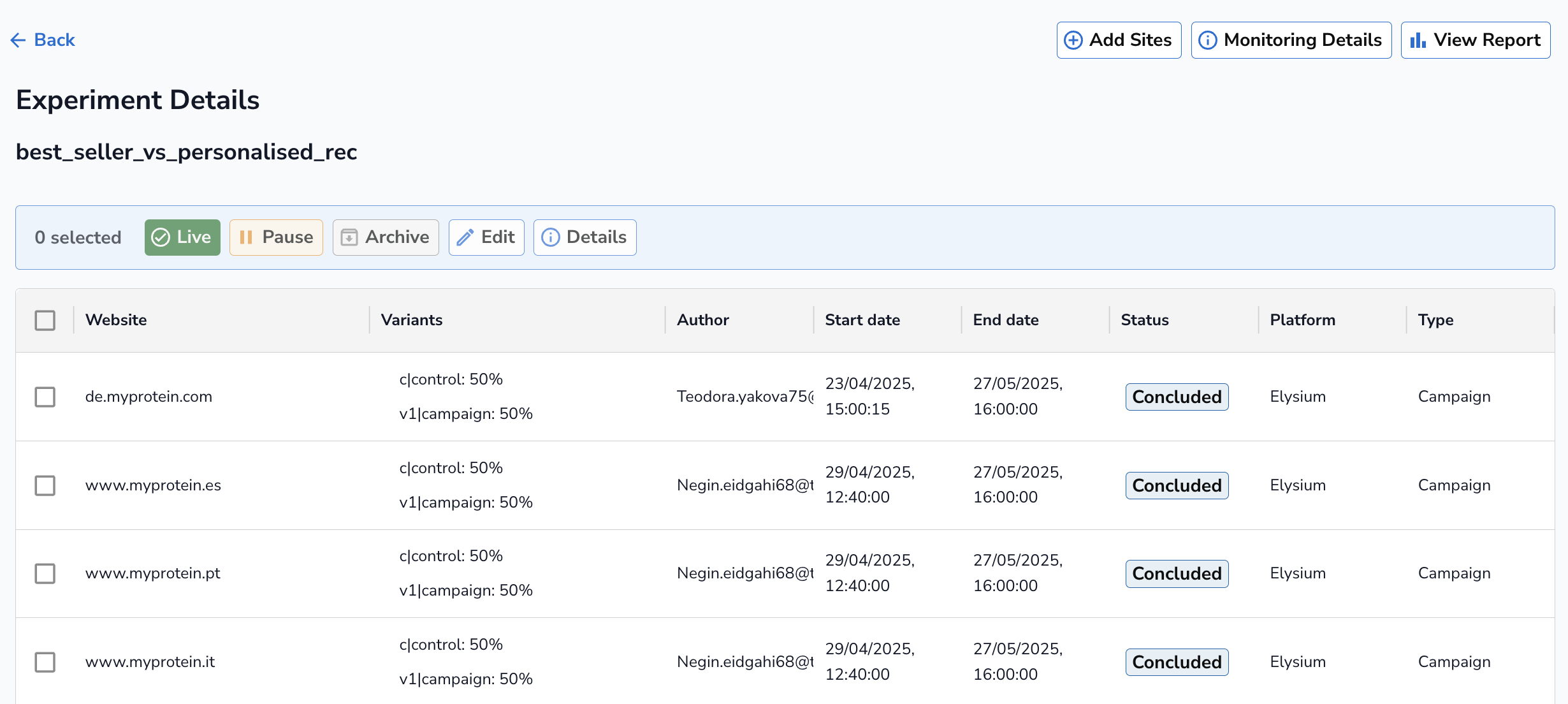Archive the selected sites
Screen dimensions: 1568x704
click(386, 237)
